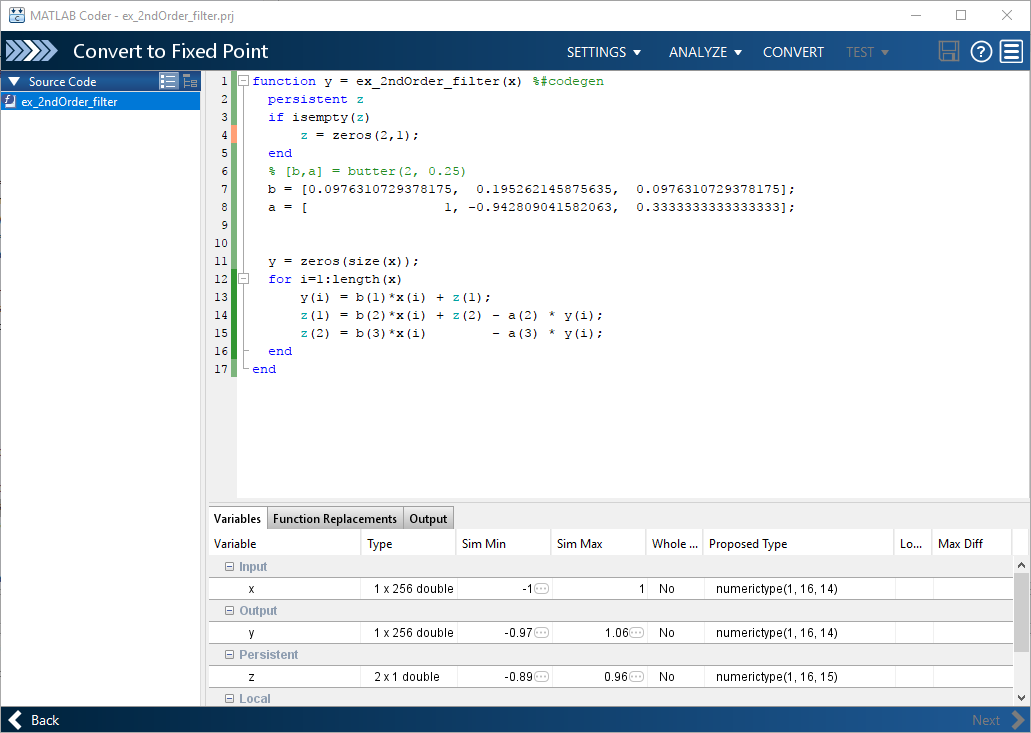Collapse the Persistent variable group
The width and height of the screenshot is (1031, 733).
click(x=229, y=655)
